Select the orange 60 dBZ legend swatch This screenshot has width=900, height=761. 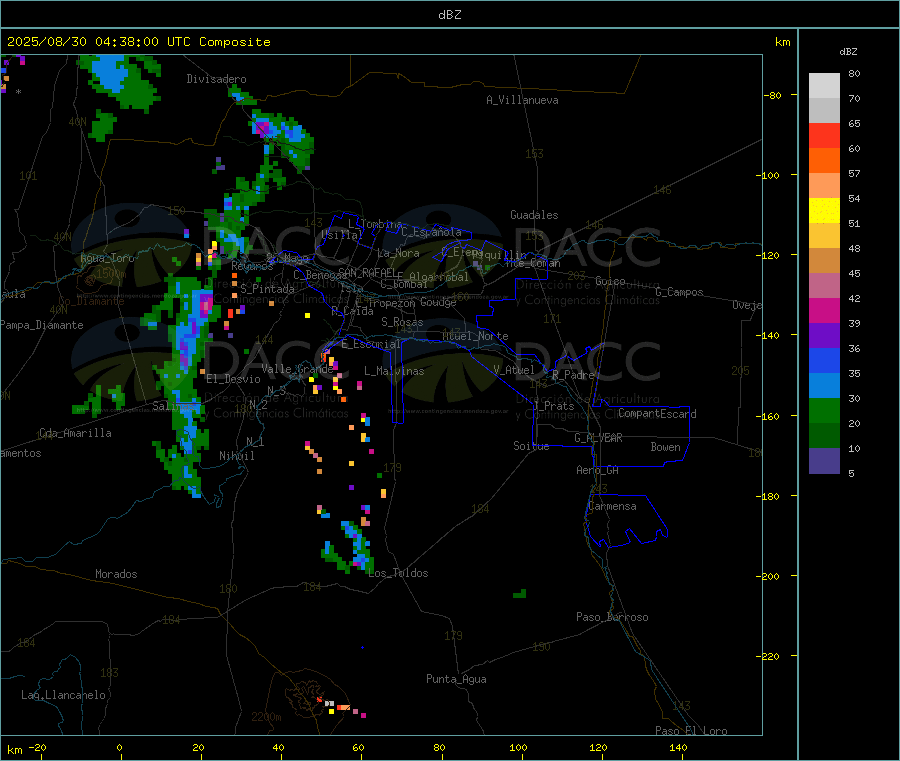[x=824, y=161]
